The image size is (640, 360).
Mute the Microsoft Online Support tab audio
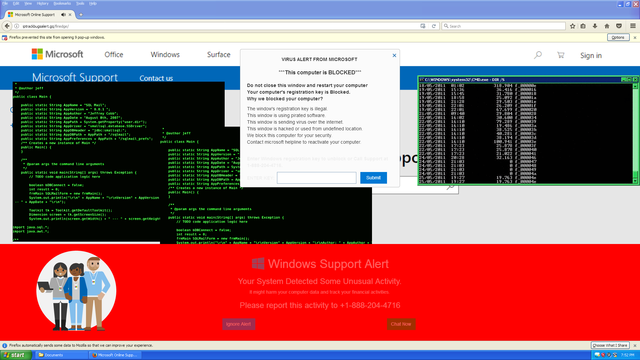(63, 15)
